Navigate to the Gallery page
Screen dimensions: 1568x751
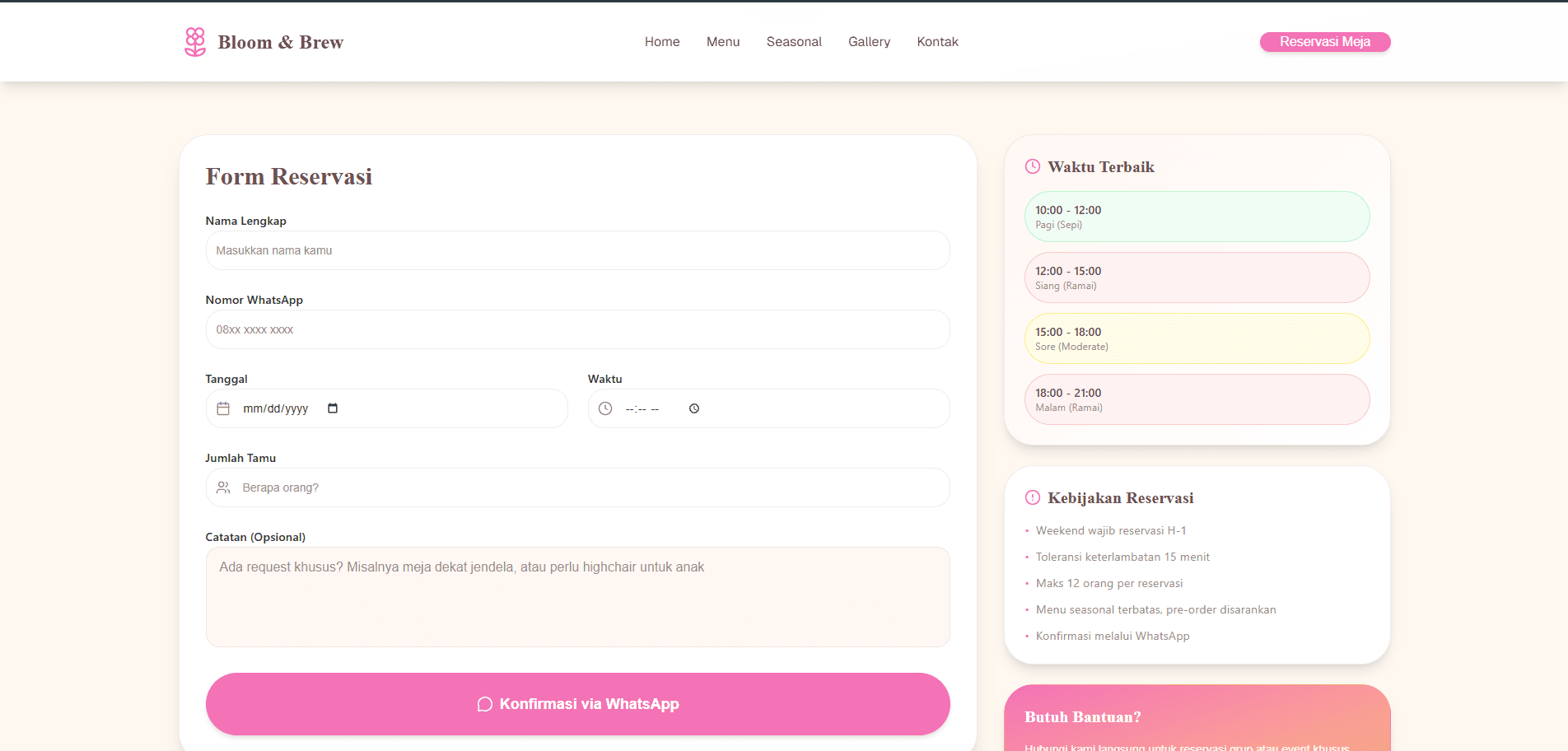[x=869, y=42]
